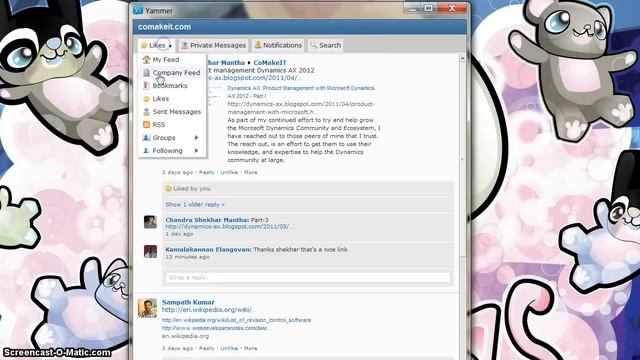Reply to Sampath Kumar's 3 days ago post
The width and height of the screenshot is (640, 360).
coord(207,348)
